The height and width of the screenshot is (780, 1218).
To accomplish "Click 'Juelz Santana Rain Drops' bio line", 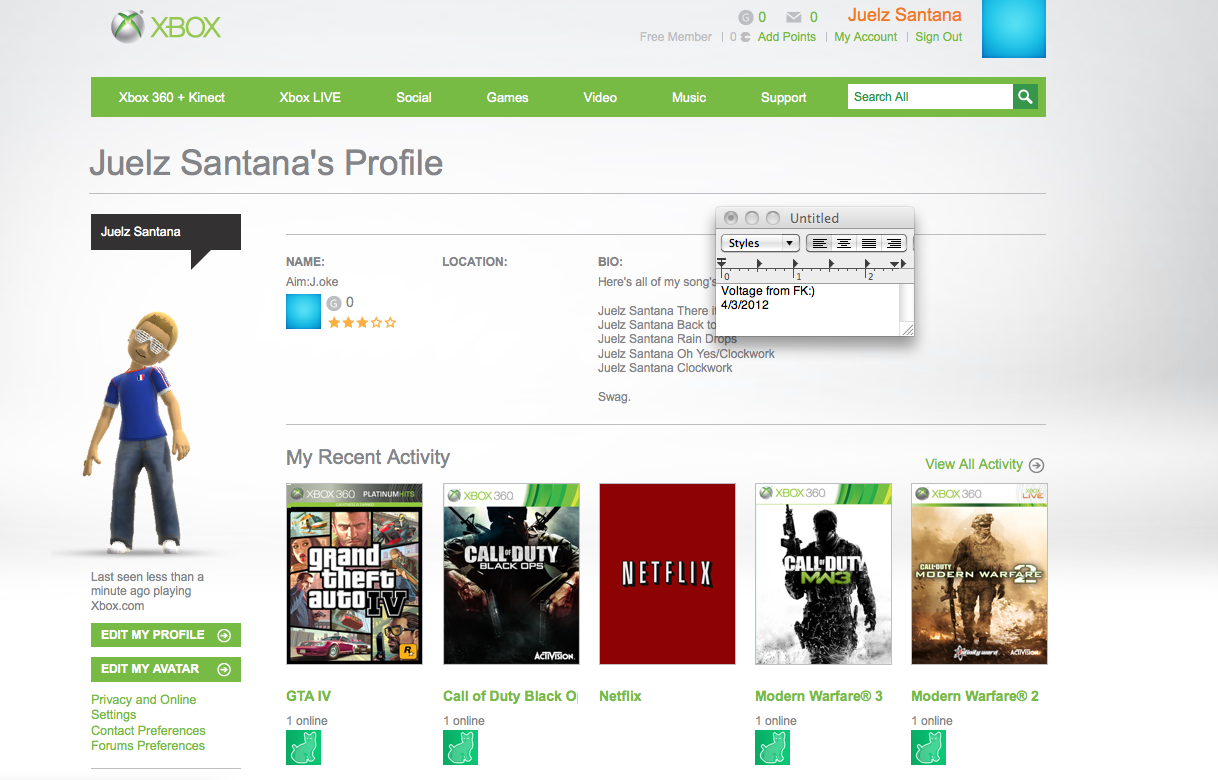I will 667,339.
